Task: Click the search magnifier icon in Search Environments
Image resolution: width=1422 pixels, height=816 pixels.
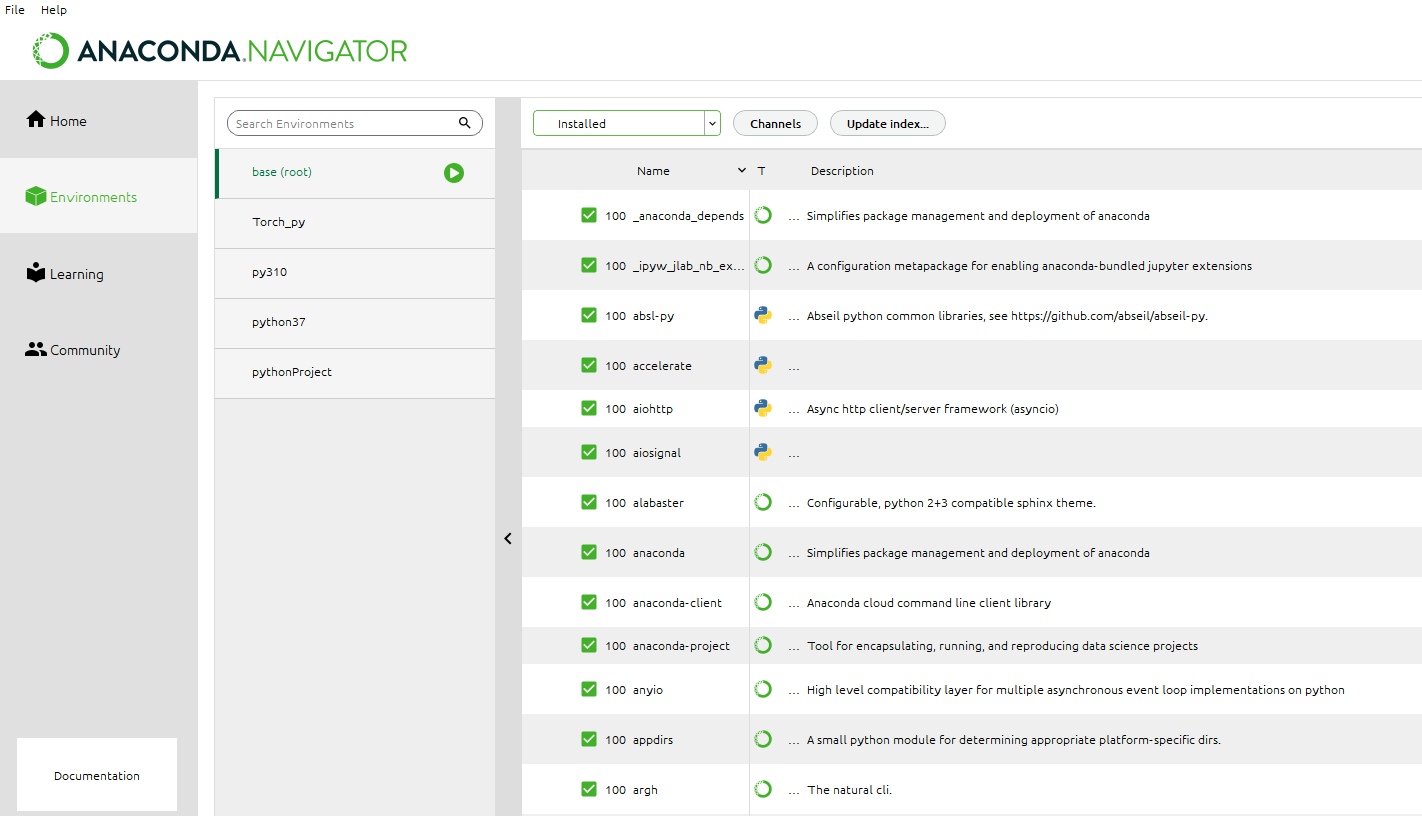Action: (465, 123)
